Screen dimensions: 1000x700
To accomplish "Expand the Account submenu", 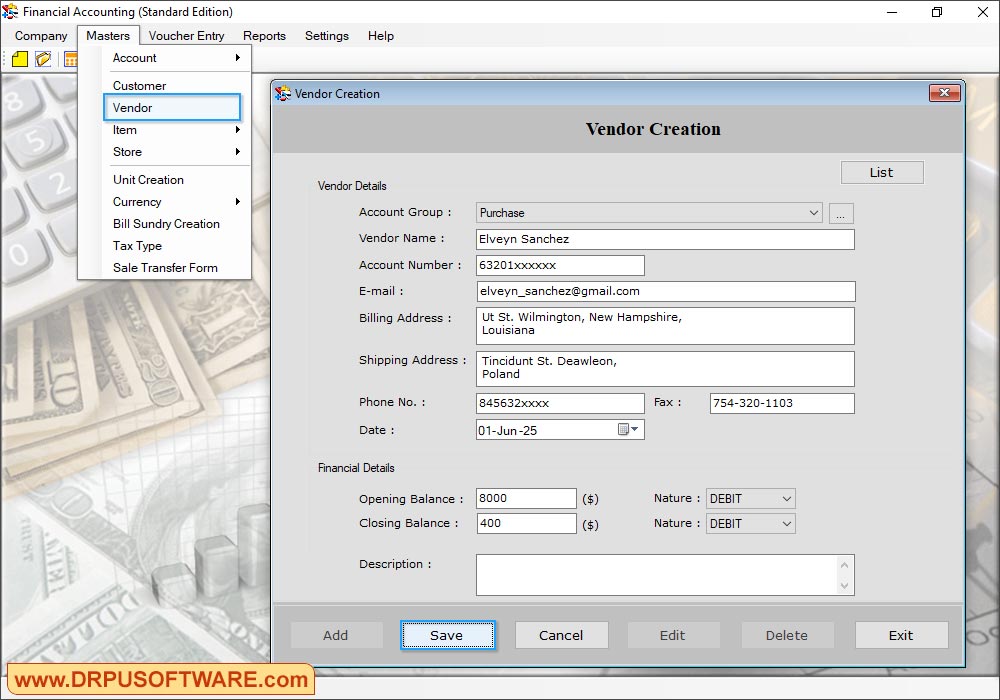I will (x=175, y=58).
